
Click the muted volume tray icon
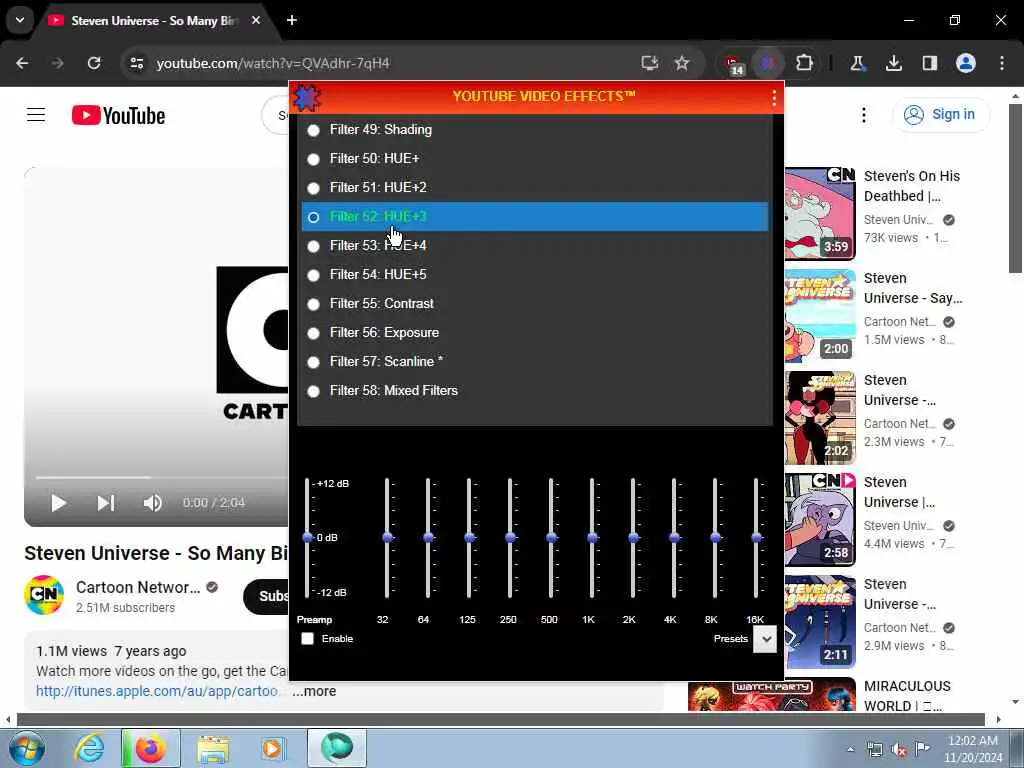coord(899,750)
